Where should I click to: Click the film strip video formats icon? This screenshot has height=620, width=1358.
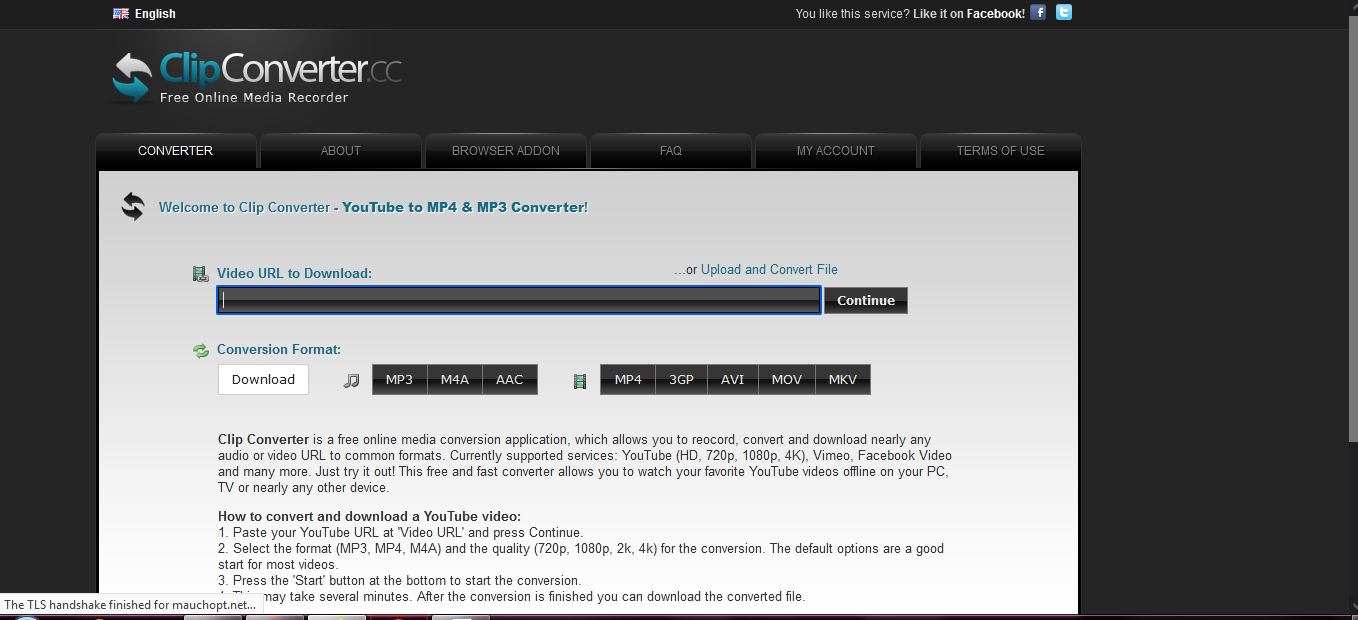point(580,380)
